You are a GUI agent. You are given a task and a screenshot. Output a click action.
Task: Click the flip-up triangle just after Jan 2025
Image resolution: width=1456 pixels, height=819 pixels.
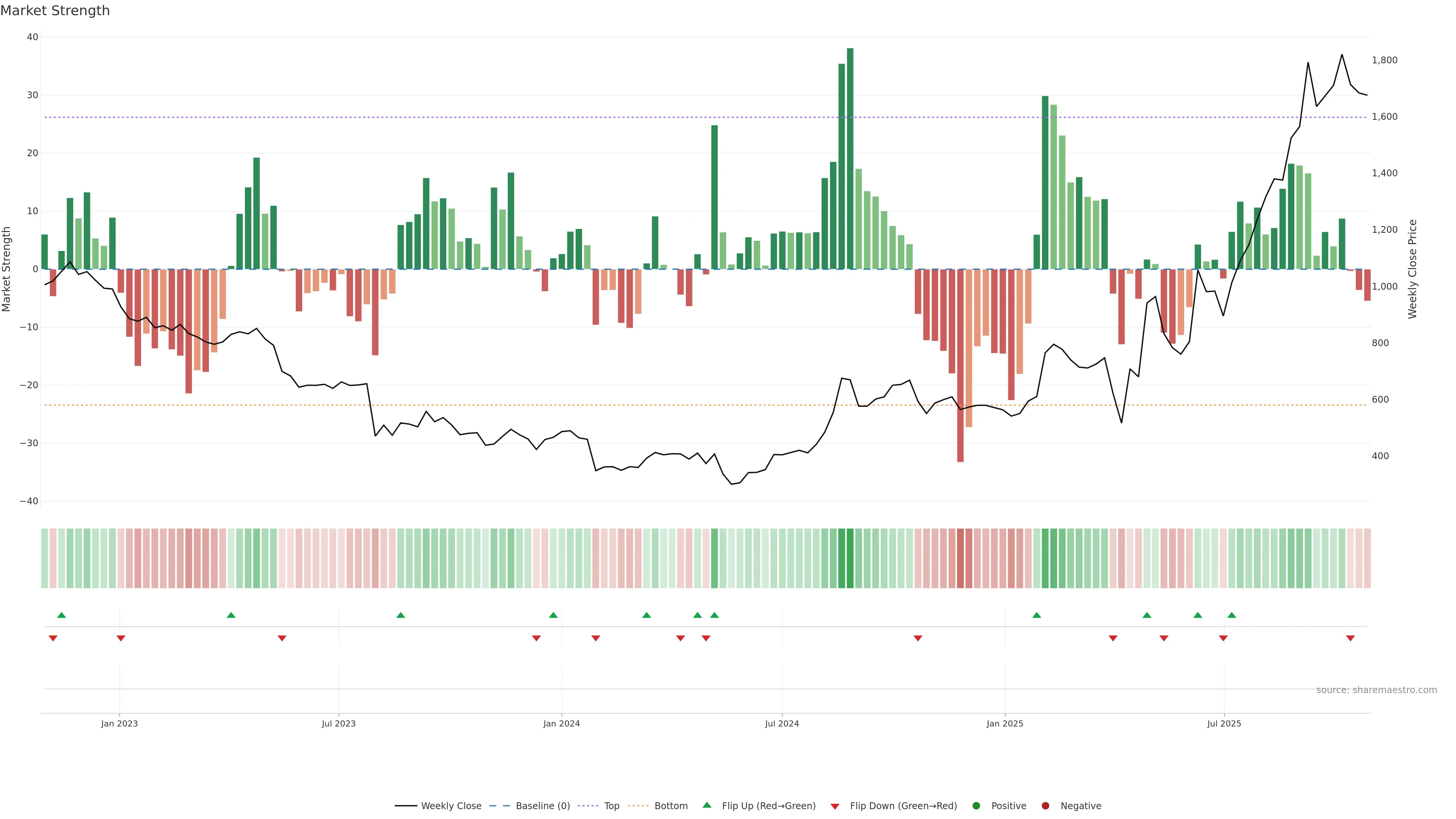coord(1037,615)
